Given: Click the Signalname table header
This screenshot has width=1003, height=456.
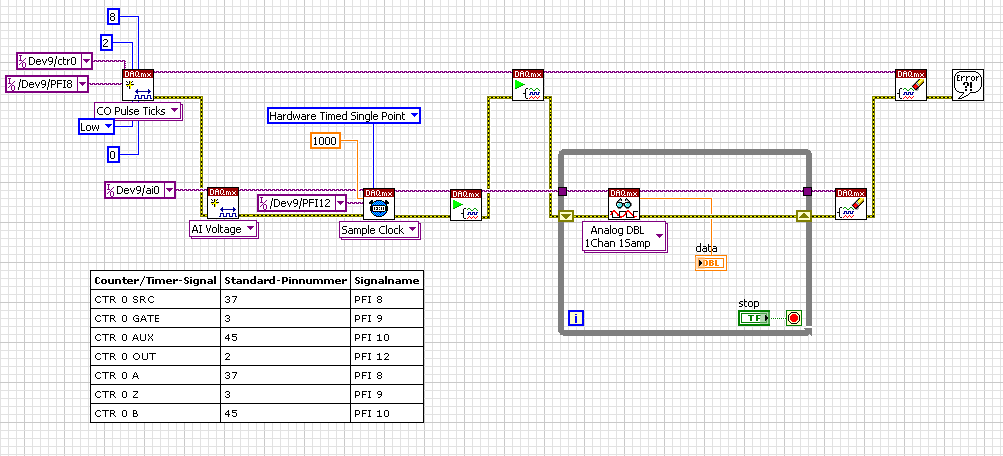Looking at the screenshot, I should click(386, 280).
